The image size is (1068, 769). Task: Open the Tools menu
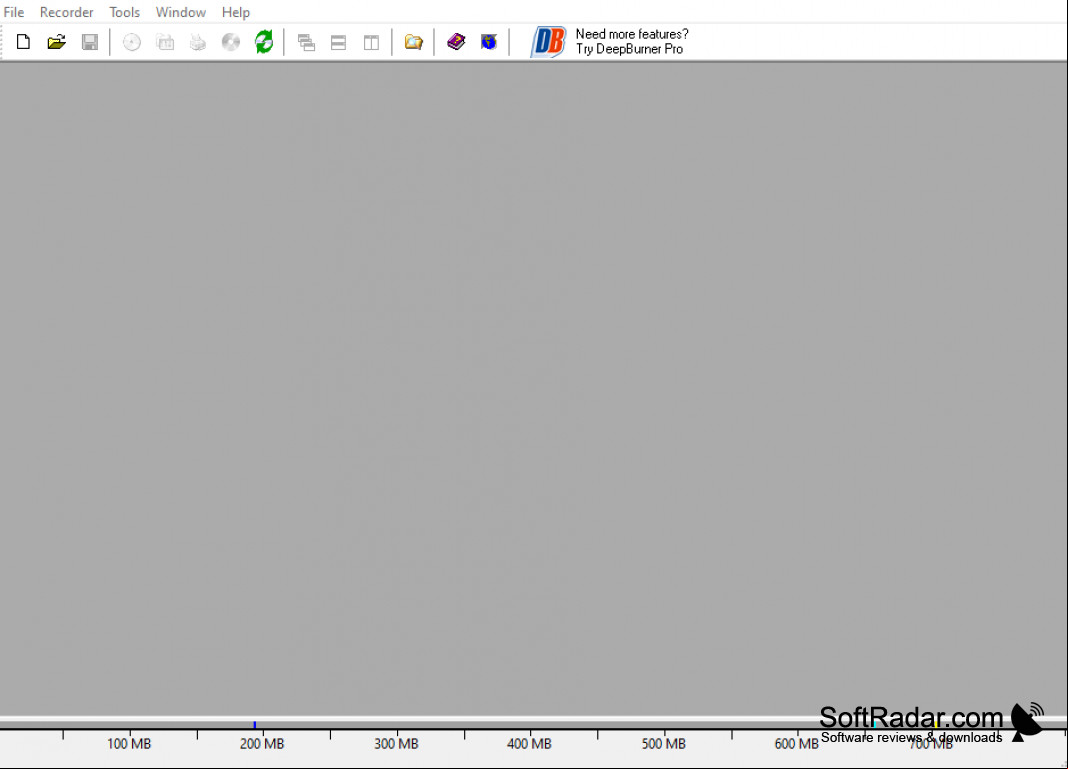125,12
